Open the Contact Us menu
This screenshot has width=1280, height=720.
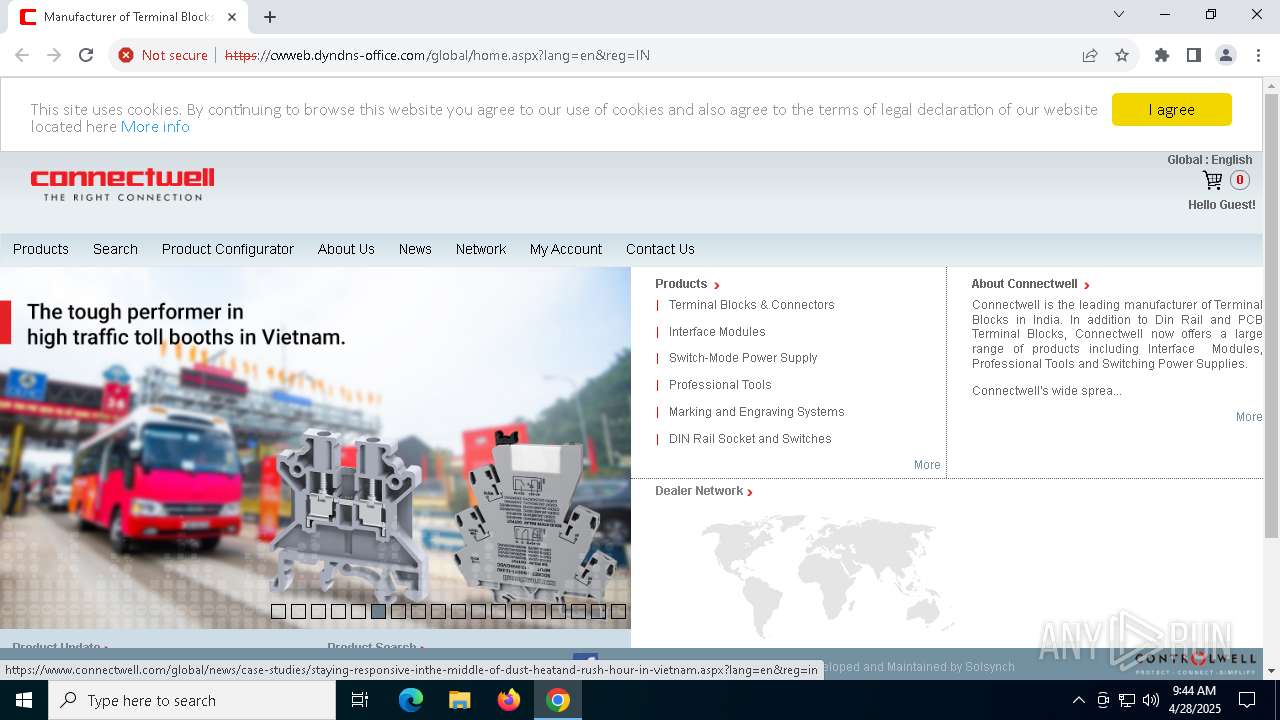[660, 249]
